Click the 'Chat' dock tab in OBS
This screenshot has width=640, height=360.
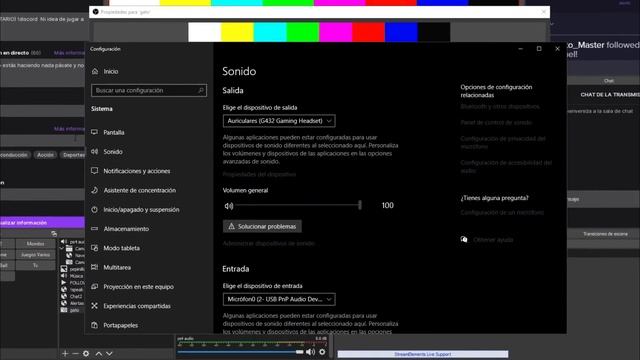pos(609,81)
